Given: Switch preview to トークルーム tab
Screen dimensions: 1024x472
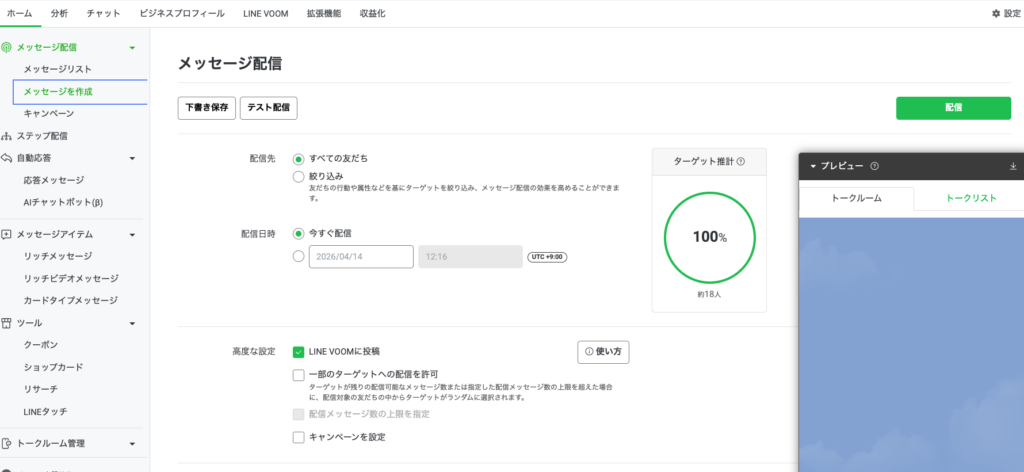Looking at the screenshot, I should (x=856, y=198).
